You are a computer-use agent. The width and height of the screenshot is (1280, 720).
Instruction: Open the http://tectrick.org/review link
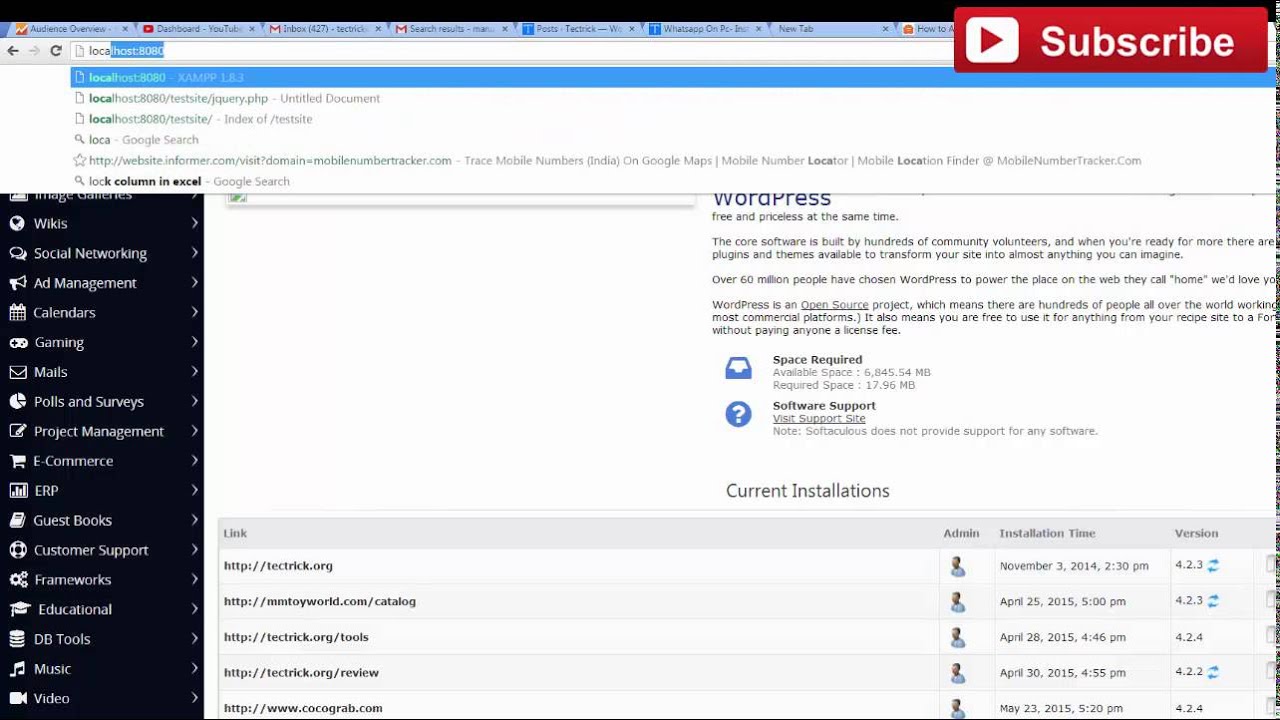301,673
